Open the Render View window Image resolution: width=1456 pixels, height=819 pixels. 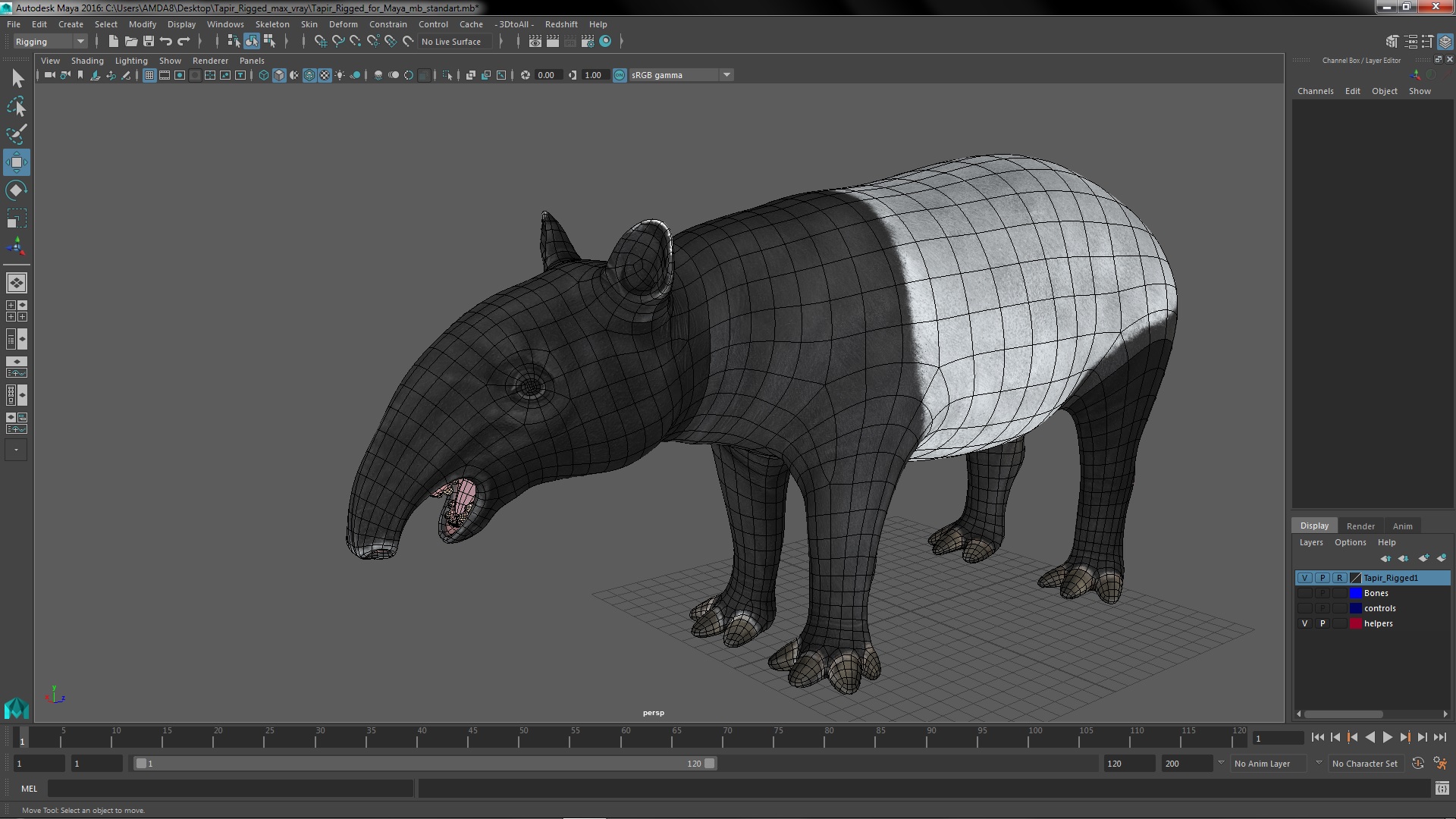pyautogui.click(x=535, y=42)
